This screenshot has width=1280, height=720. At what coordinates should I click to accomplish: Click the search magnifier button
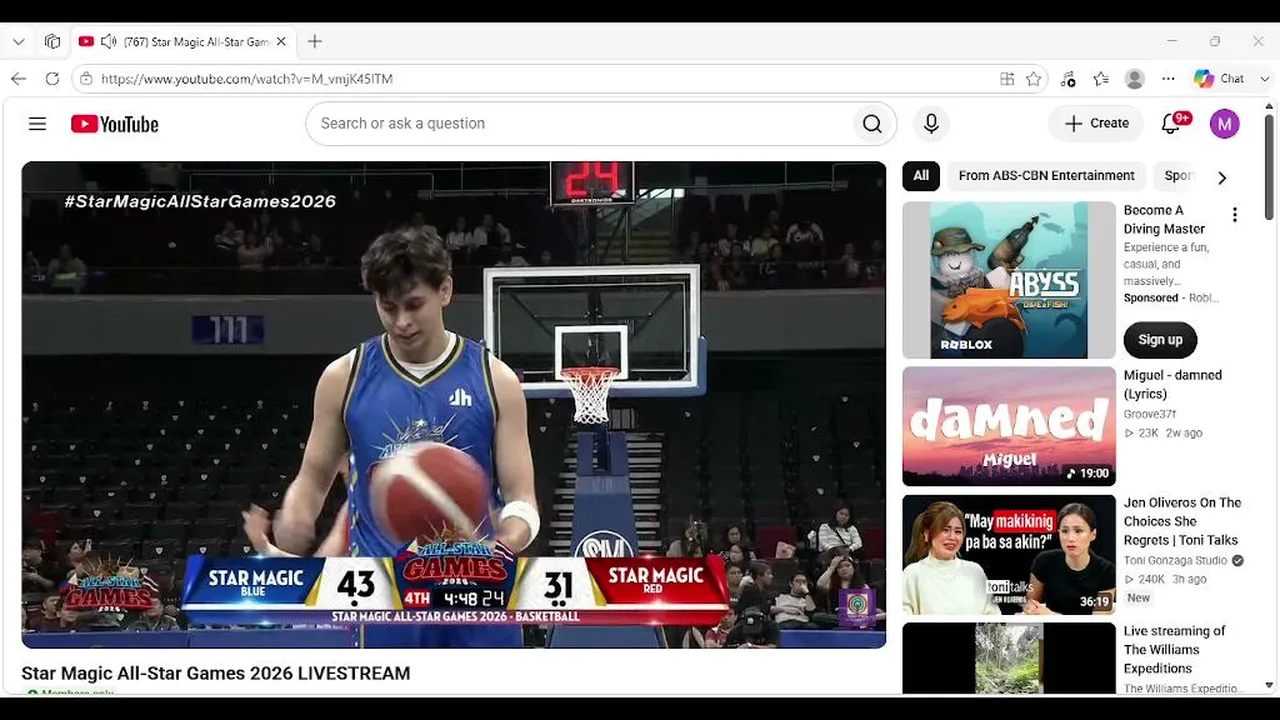click(x=872, y=124)
